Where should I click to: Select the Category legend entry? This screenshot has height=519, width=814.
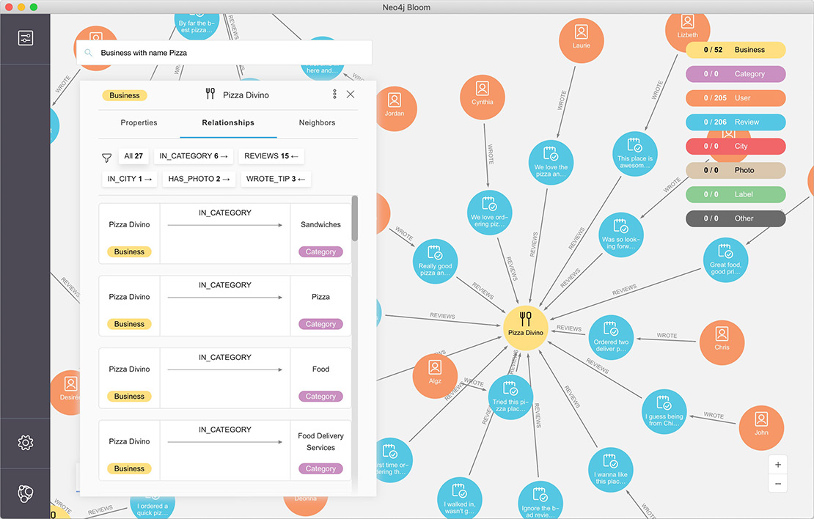click(736, 74)
